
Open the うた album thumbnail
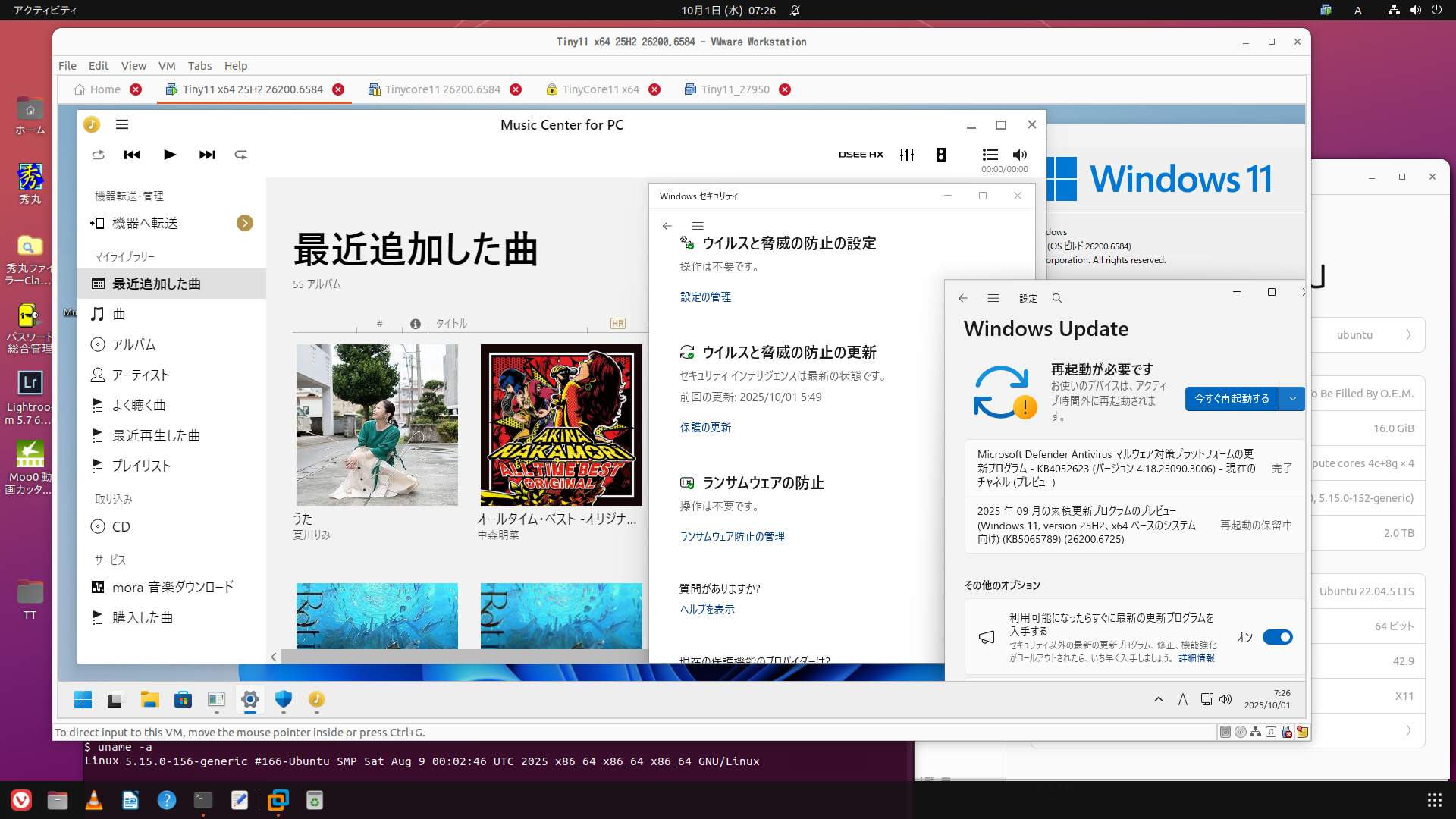pos(377,425)
